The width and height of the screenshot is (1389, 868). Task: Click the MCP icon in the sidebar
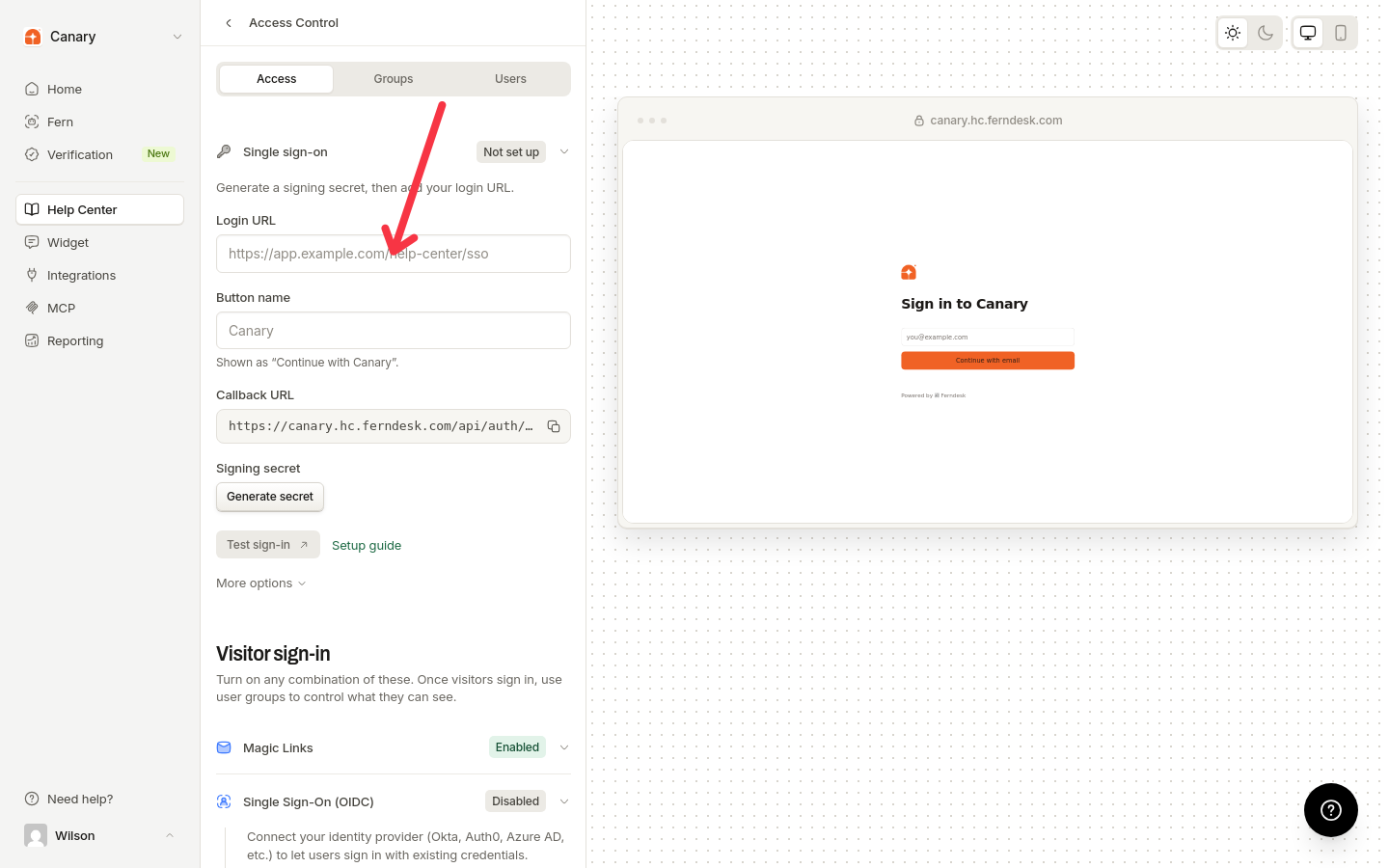pos(32,308)
